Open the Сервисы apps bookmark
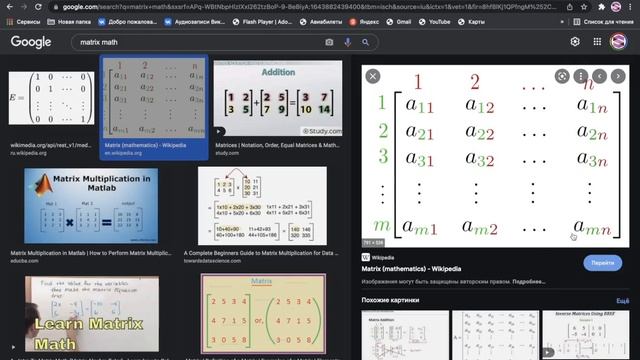The width and height of the screenshot is (640, 360). point(23,22)
